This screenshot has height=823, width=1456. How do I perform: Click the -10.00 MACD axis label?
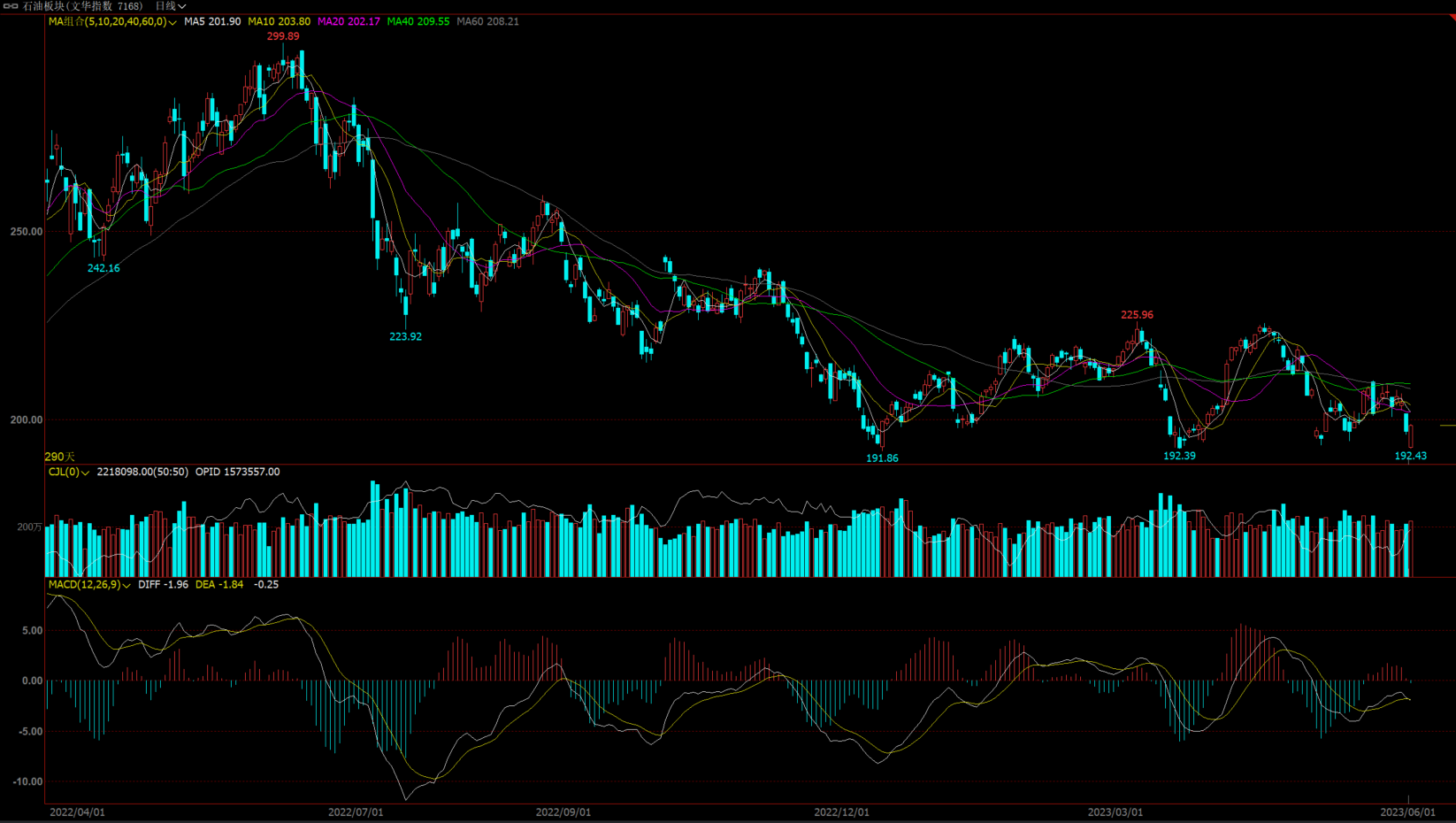coord(28,781)
